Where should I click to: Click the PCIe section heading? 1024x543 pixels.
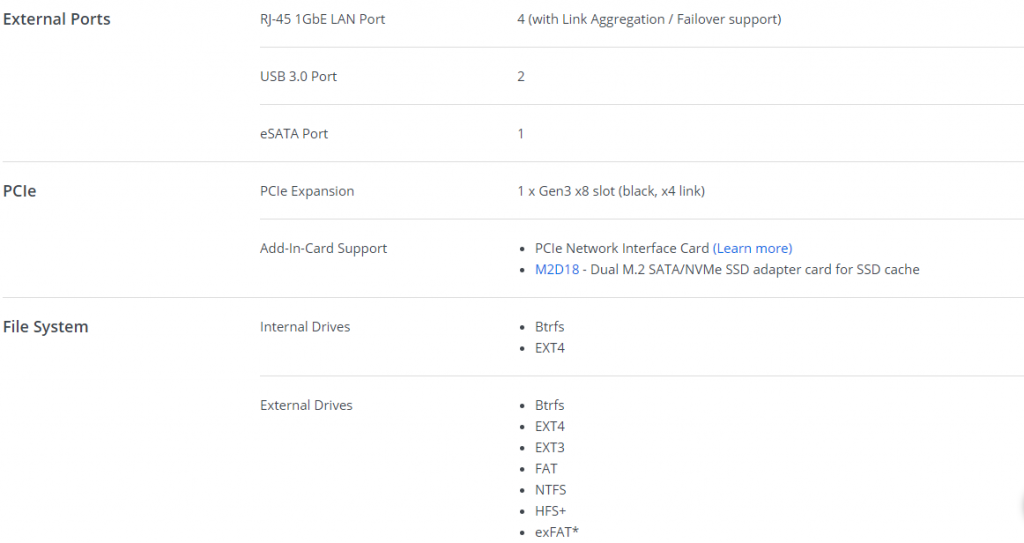pos(20,191)
